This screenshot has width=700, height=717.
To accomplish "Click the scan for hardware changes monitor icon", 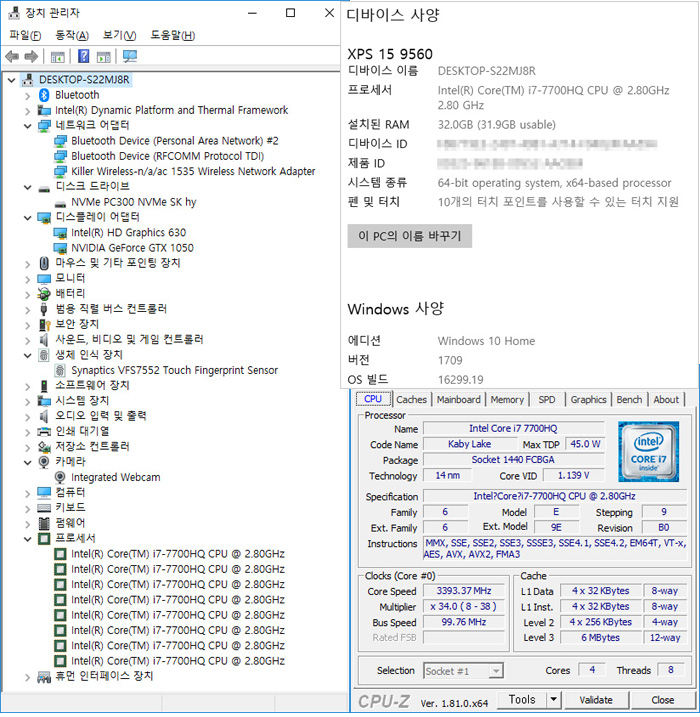I will pyautogui.click(x=130, y=56).
